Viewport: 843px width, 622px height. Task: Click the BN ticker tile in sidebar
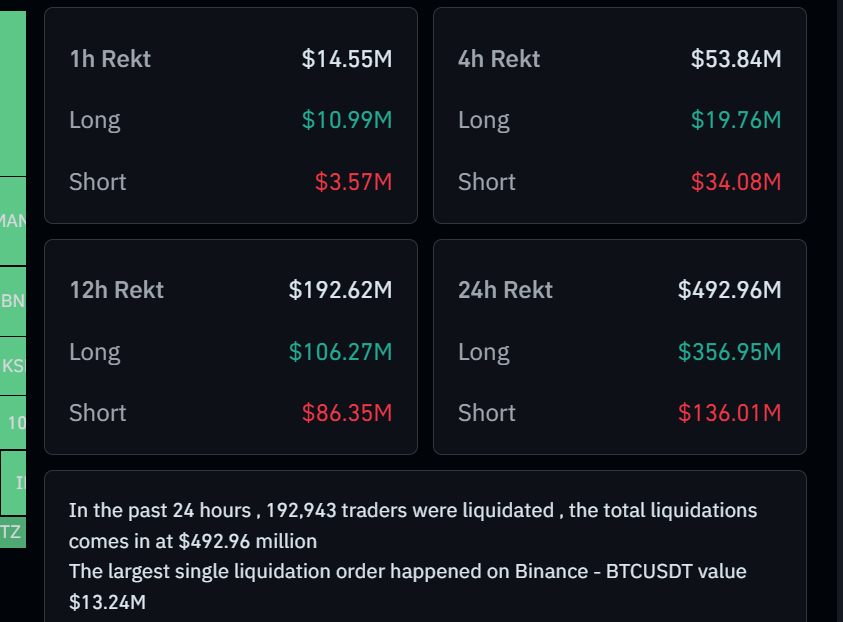click(12, 300)
